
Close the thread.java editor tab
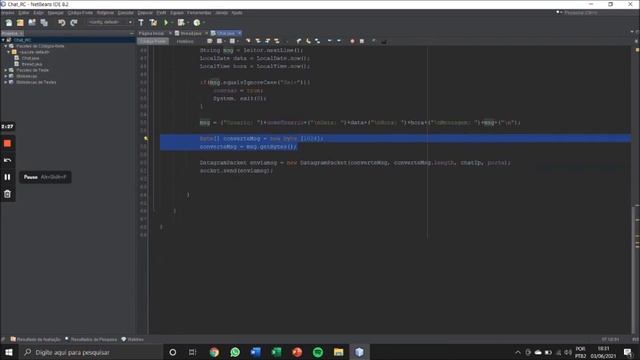(x=207, y=33)
